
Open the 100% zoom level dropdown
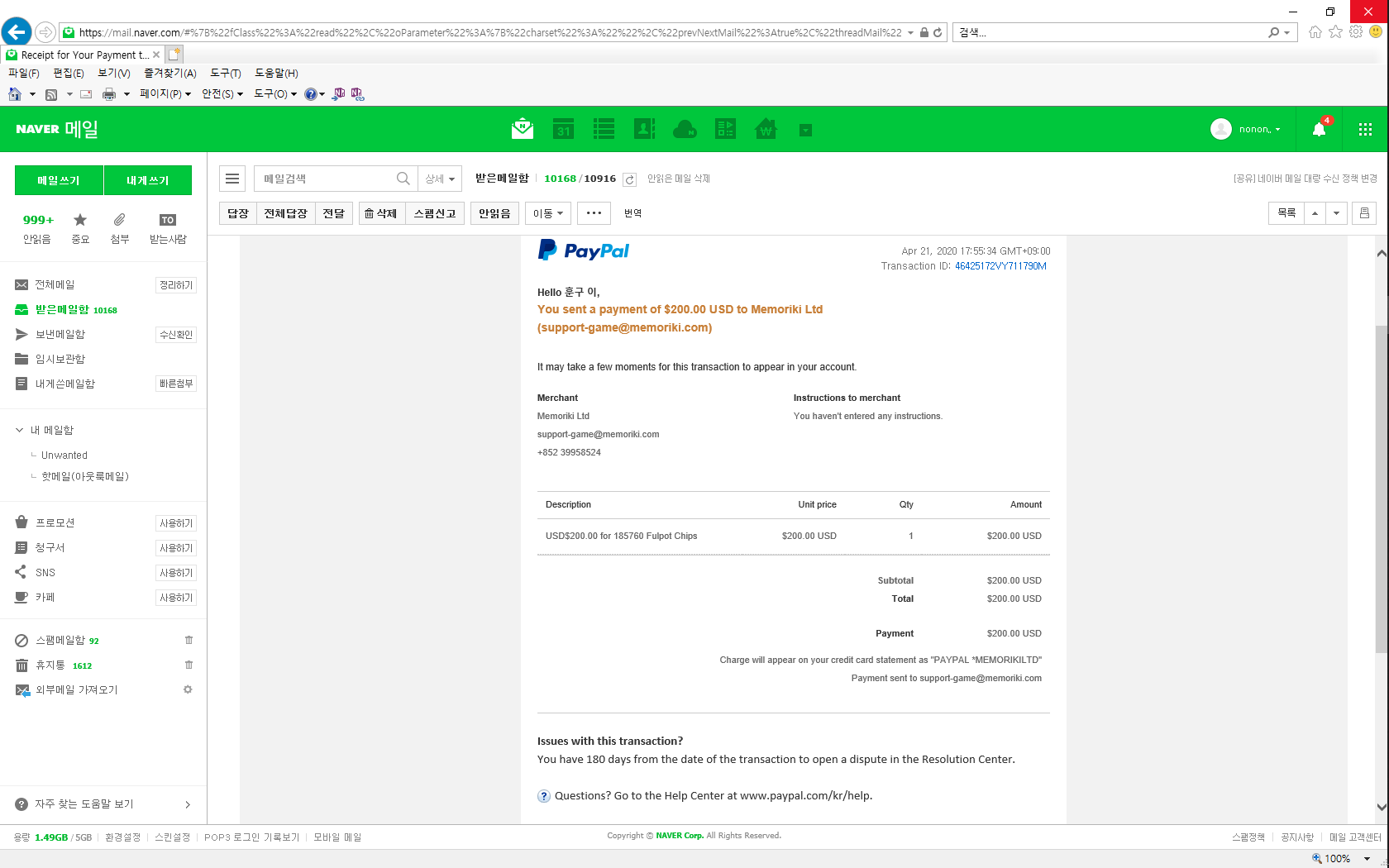(1367, 859)
